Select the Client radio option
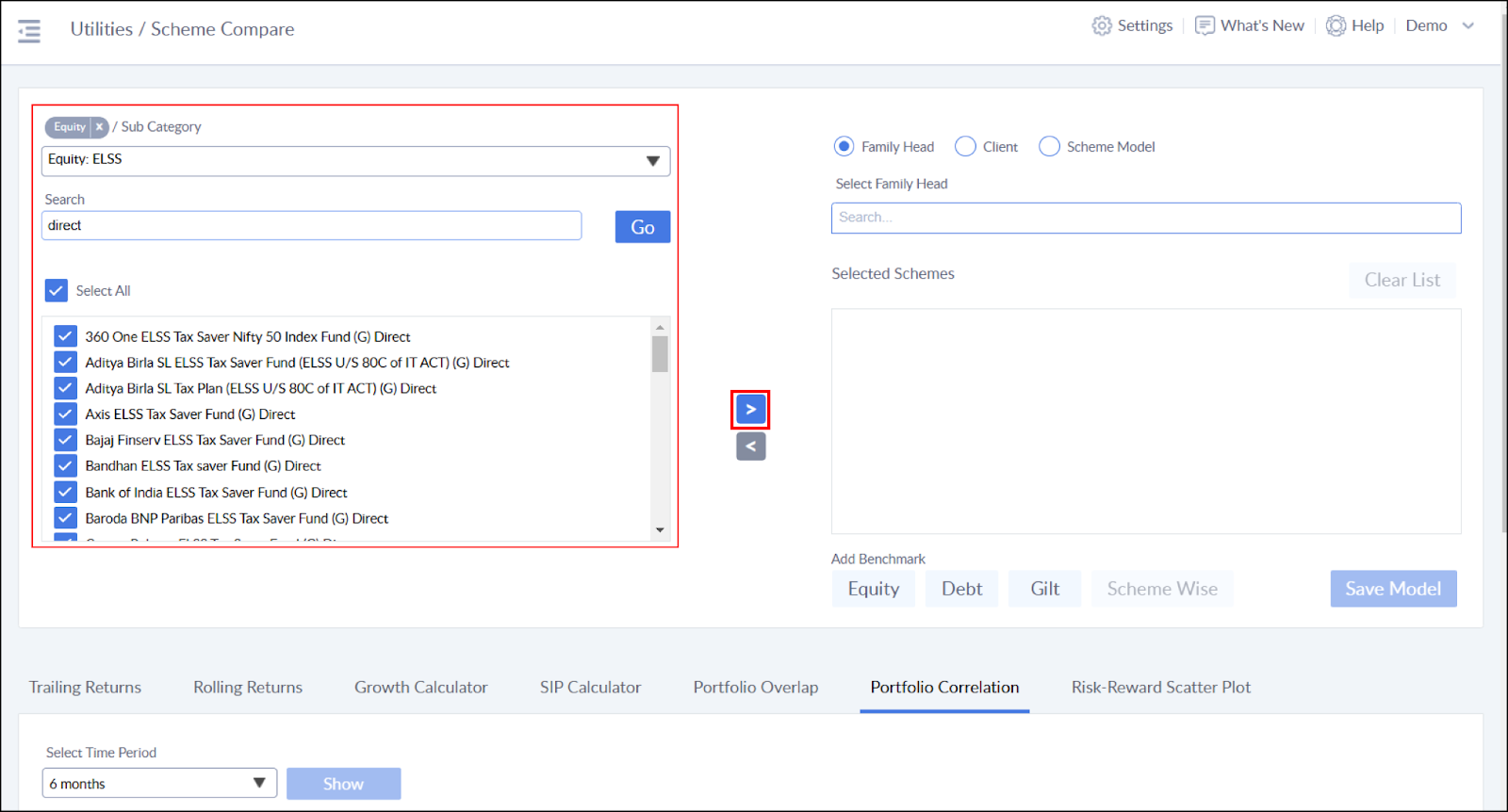The width and height of the screenshot is (1508, 812). coord(965,146)
